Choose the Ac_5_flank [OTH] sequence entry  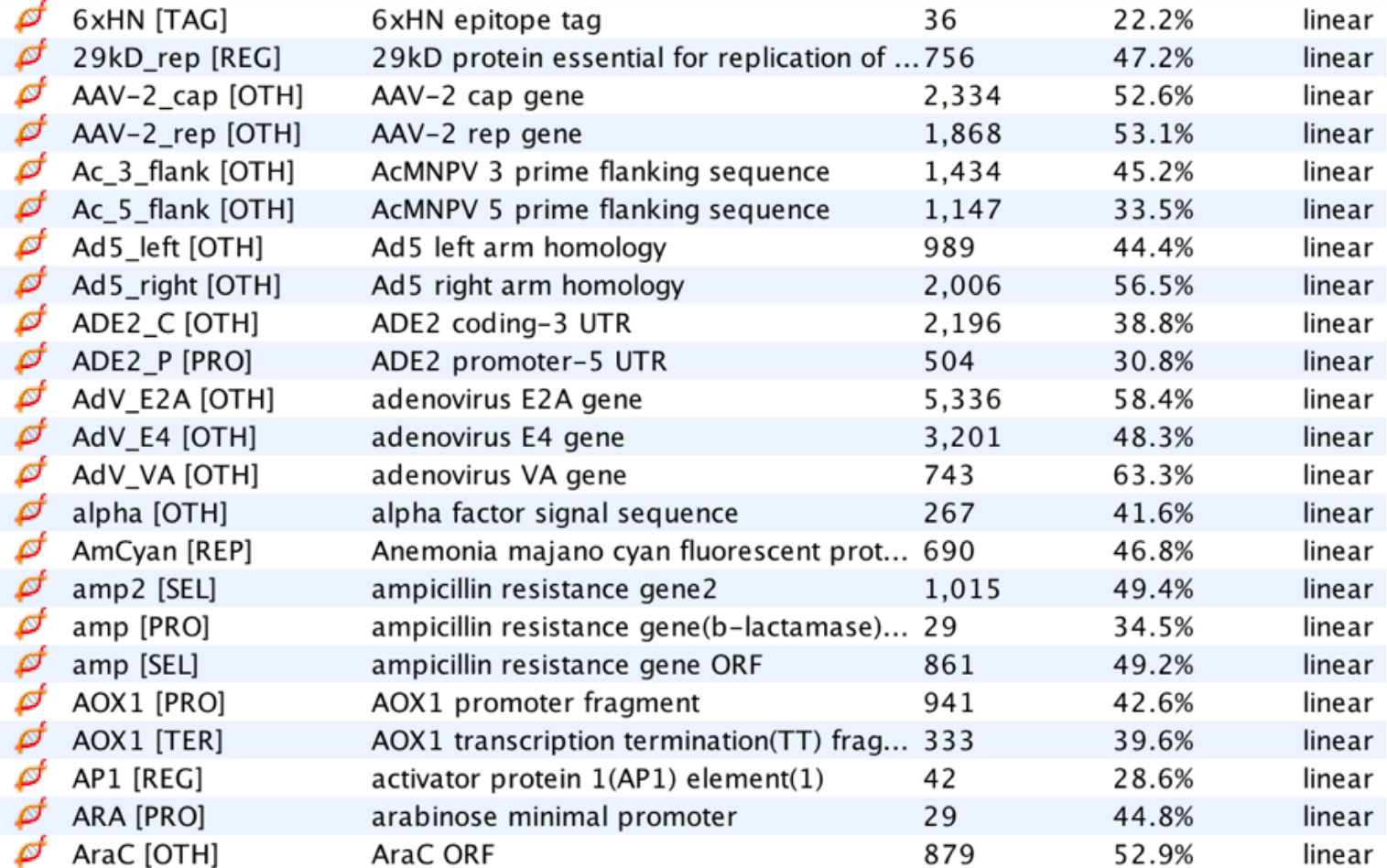pyautogui.click(x=183, y=210)
